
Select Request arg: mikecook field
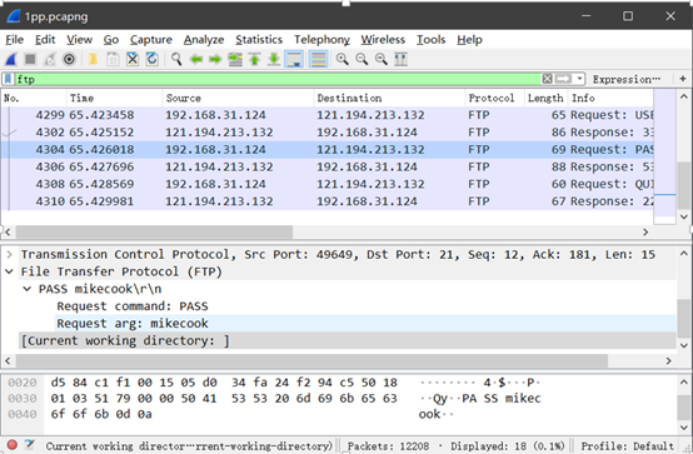[x=132, y=323]
